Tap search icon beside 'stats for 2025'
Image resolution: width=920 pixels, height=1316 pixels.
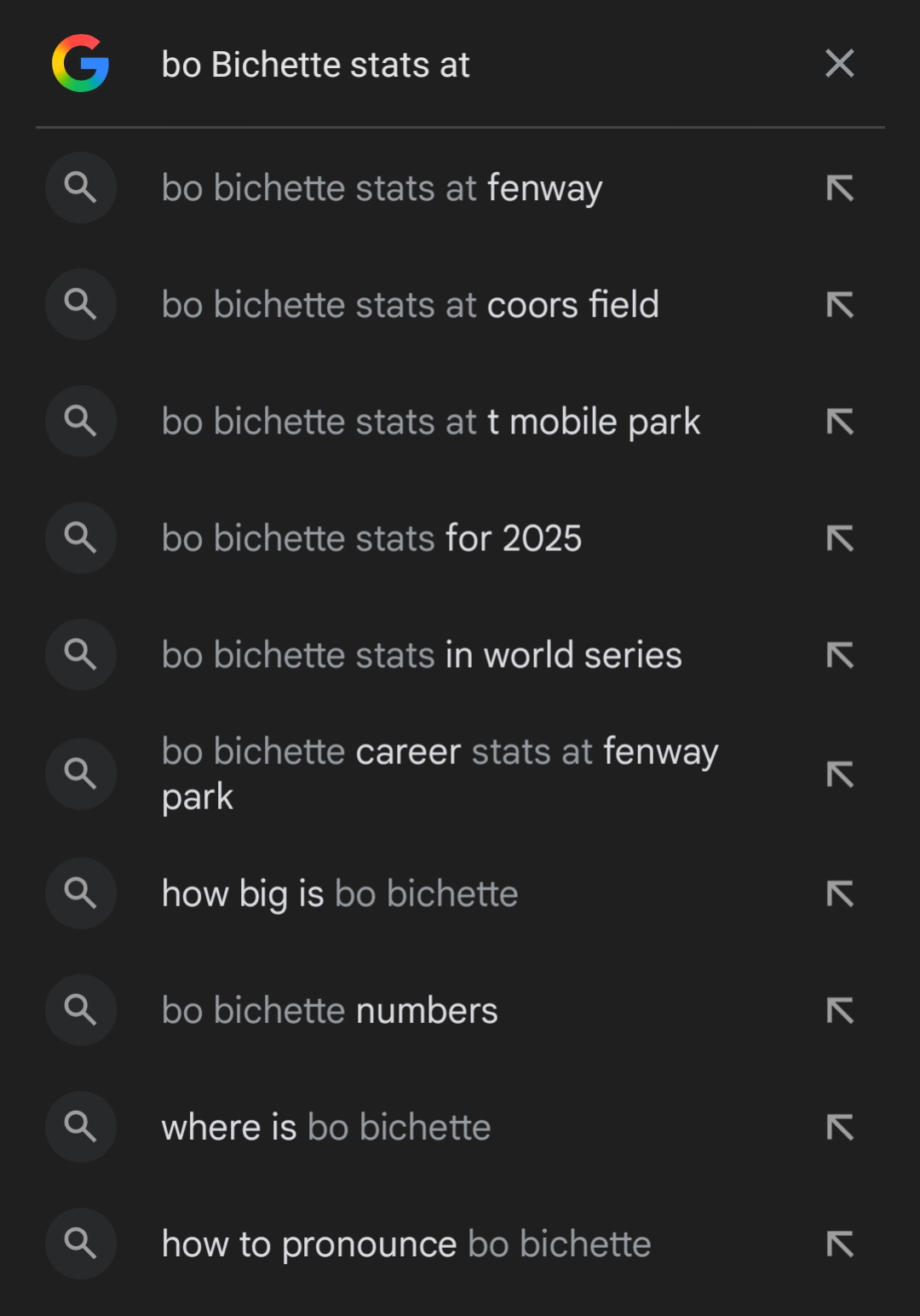click(81, 537)
